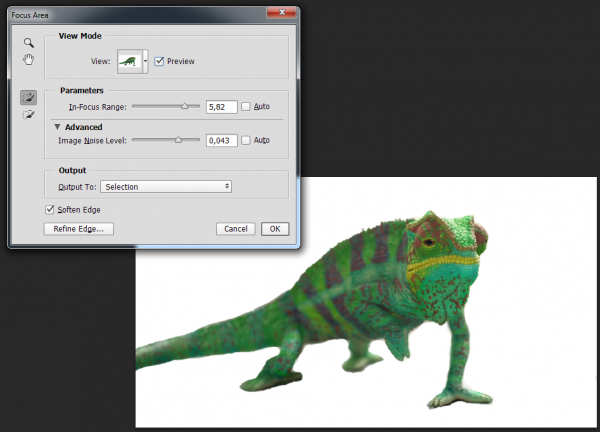Click the In-Focus Range value field
The image size is (600, 432).
click(x=220, y=106)
